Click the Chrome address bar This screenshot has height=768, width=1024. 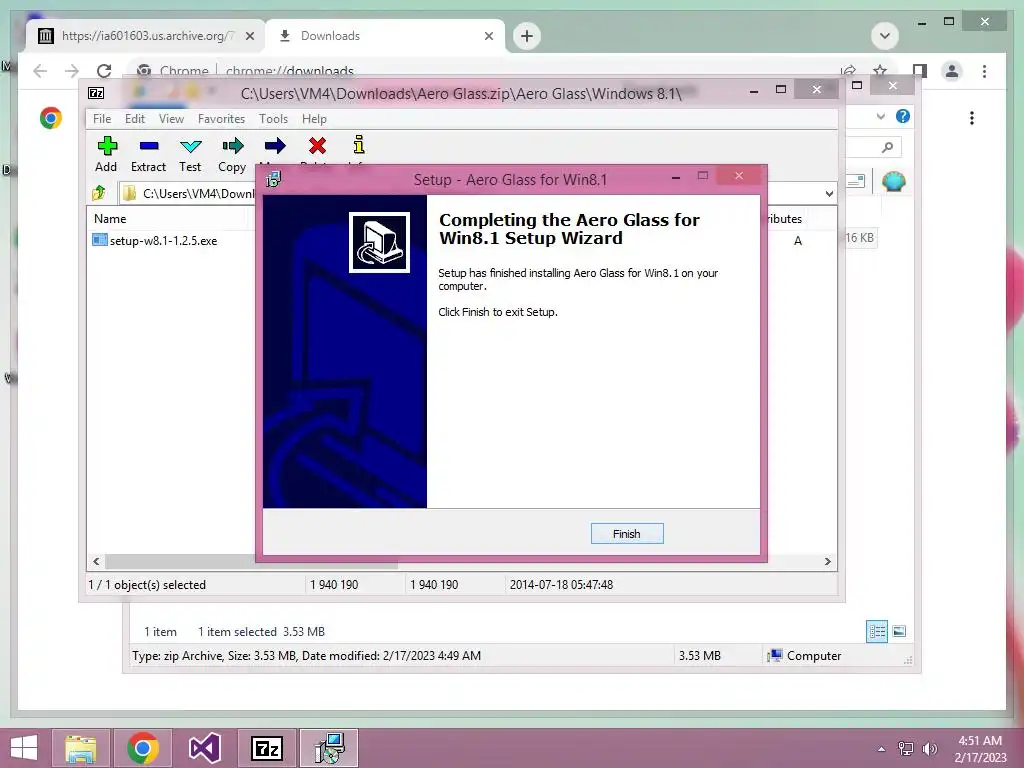point(483,71)
